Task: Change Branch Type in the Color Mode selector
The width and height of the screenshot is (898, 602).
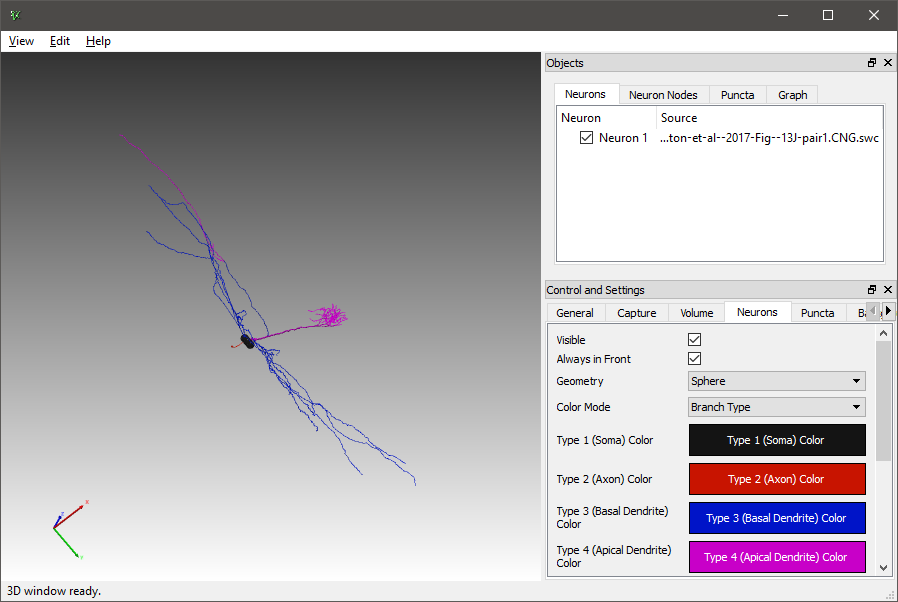Action: click(776, 407)
